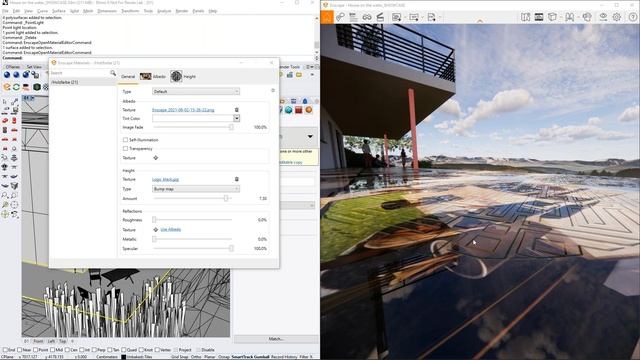This screenshot has height=360, width=640.
Task: Click the red square icon right of the dialog
Action: click(299, 110)
